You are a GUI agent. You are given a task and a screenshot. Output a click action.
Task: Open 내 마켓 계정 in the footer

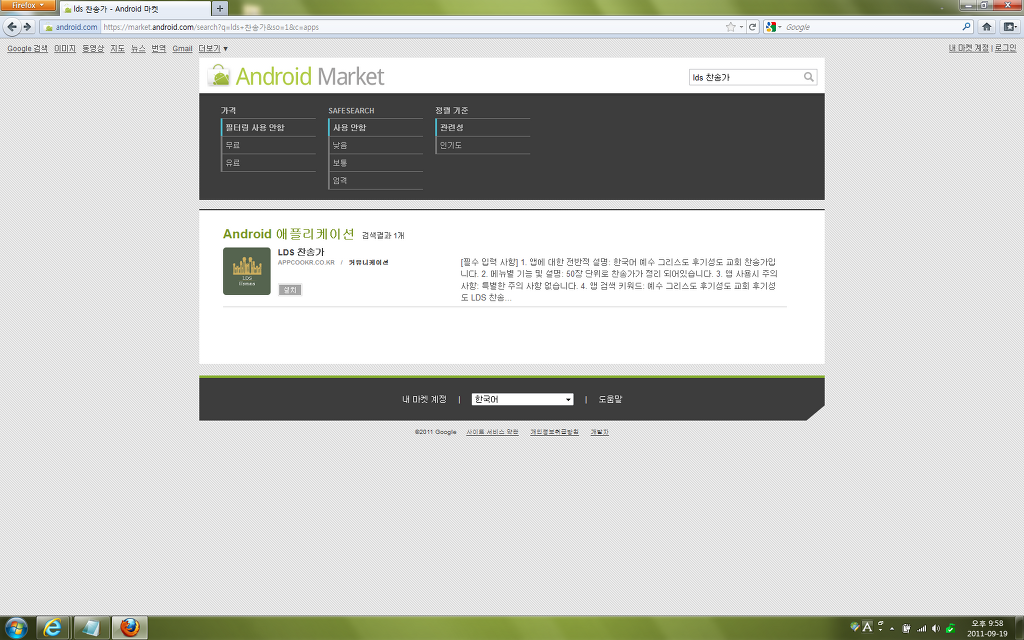424,399
